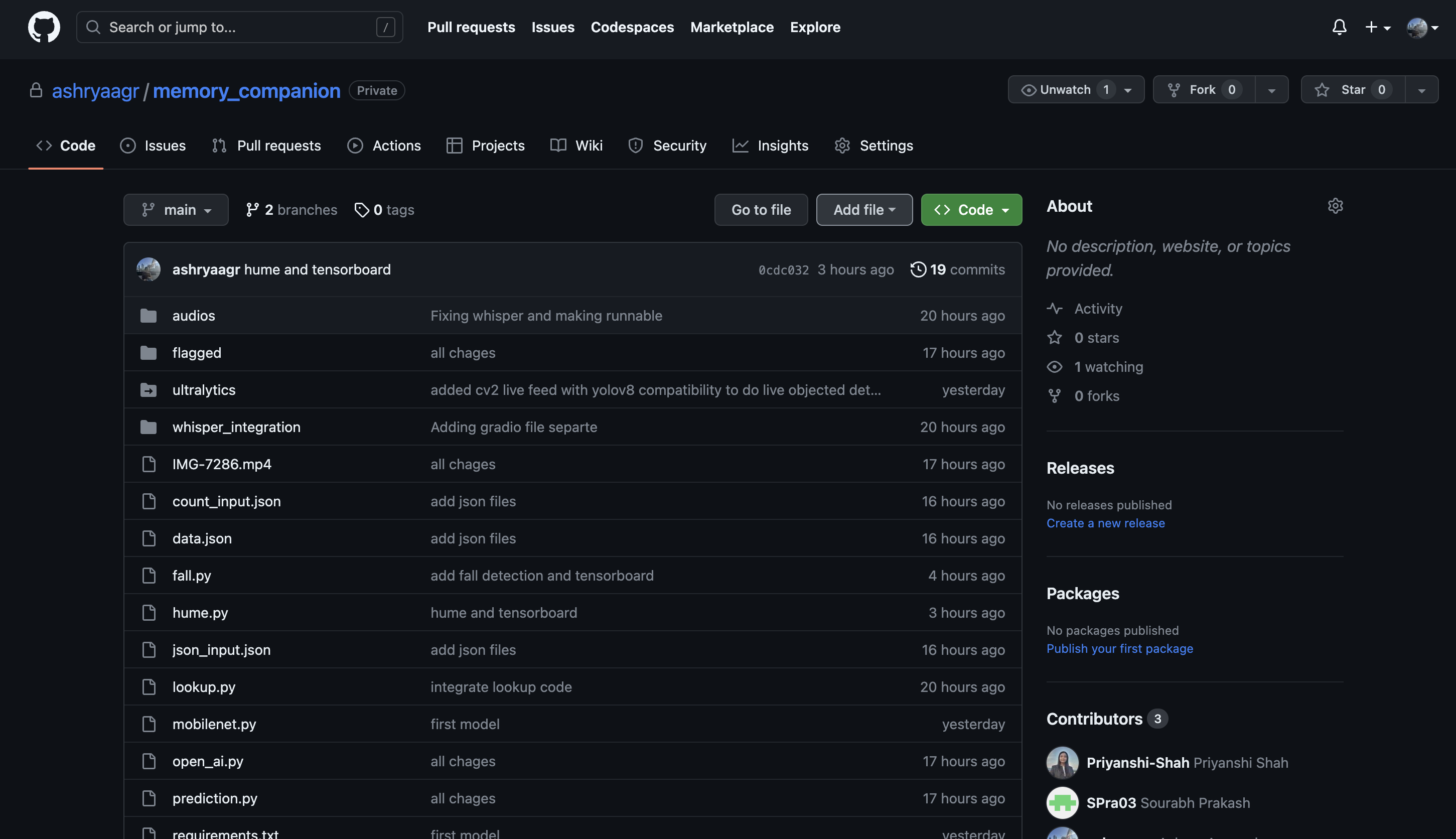Toggle Unwatch for the repository
The image size is (1456, 839).
[x=1065, y=90]
